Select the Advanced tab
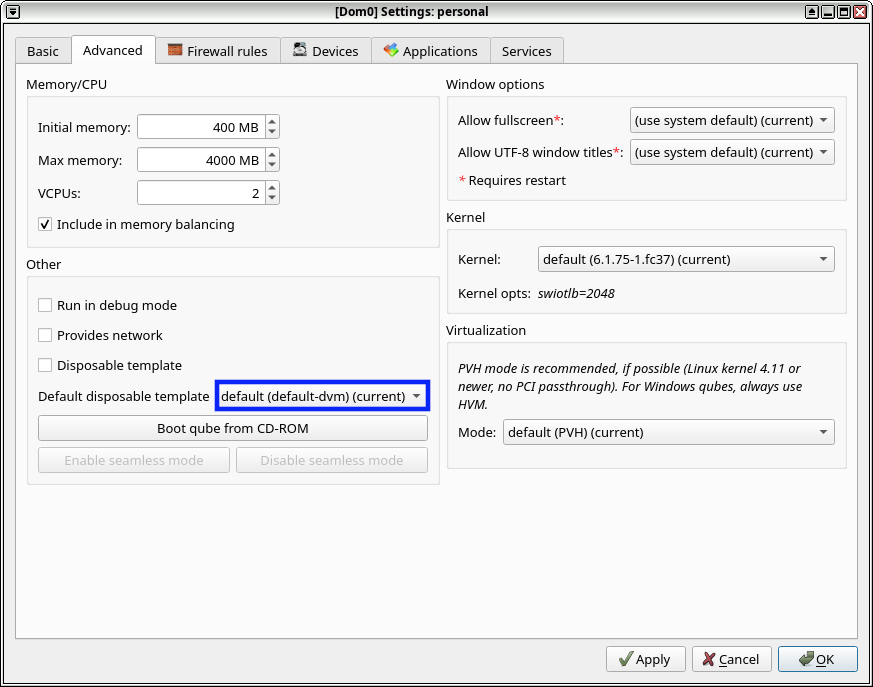 click(x=113, y=50)
